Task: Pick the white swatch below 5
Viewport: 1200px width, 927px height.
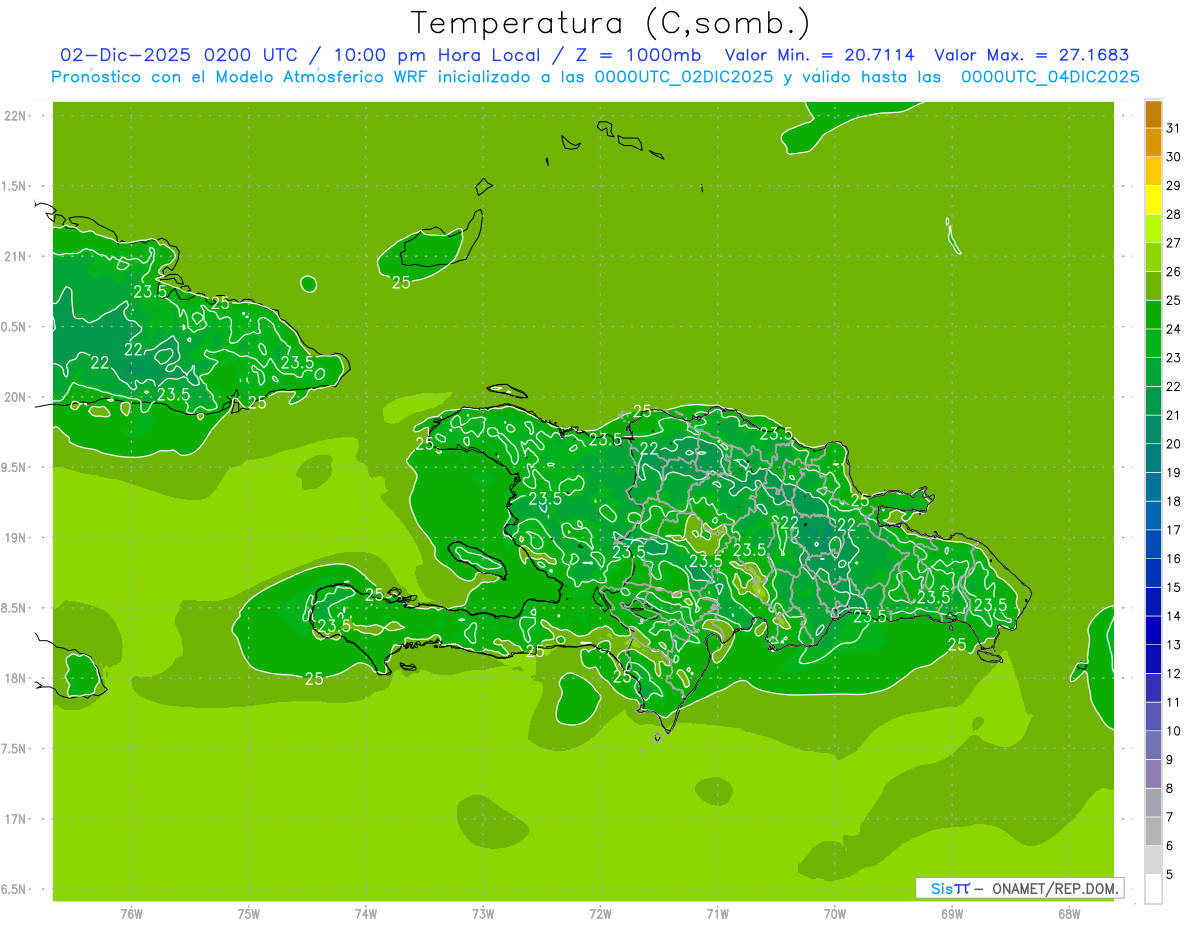Action: tap(1153, 888)
